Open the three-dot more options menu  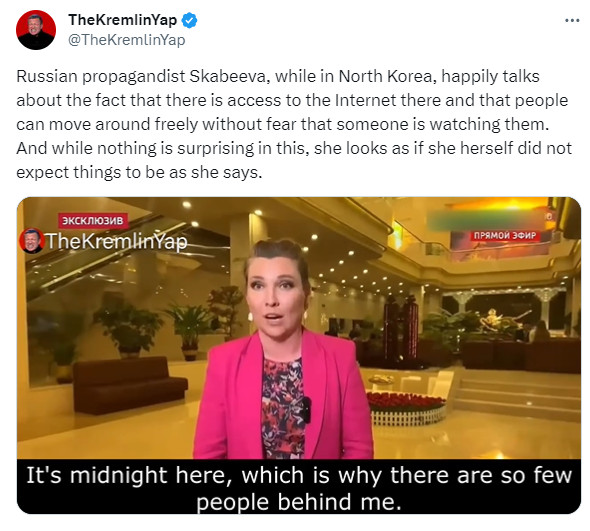point(572,20)
